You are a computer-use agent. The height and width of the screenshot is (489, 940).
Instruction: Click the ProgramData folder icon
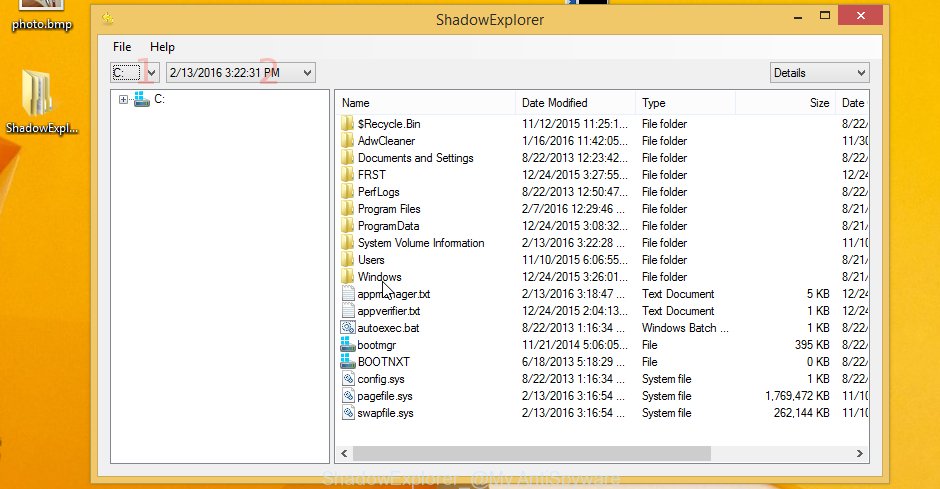pos(348,226)
